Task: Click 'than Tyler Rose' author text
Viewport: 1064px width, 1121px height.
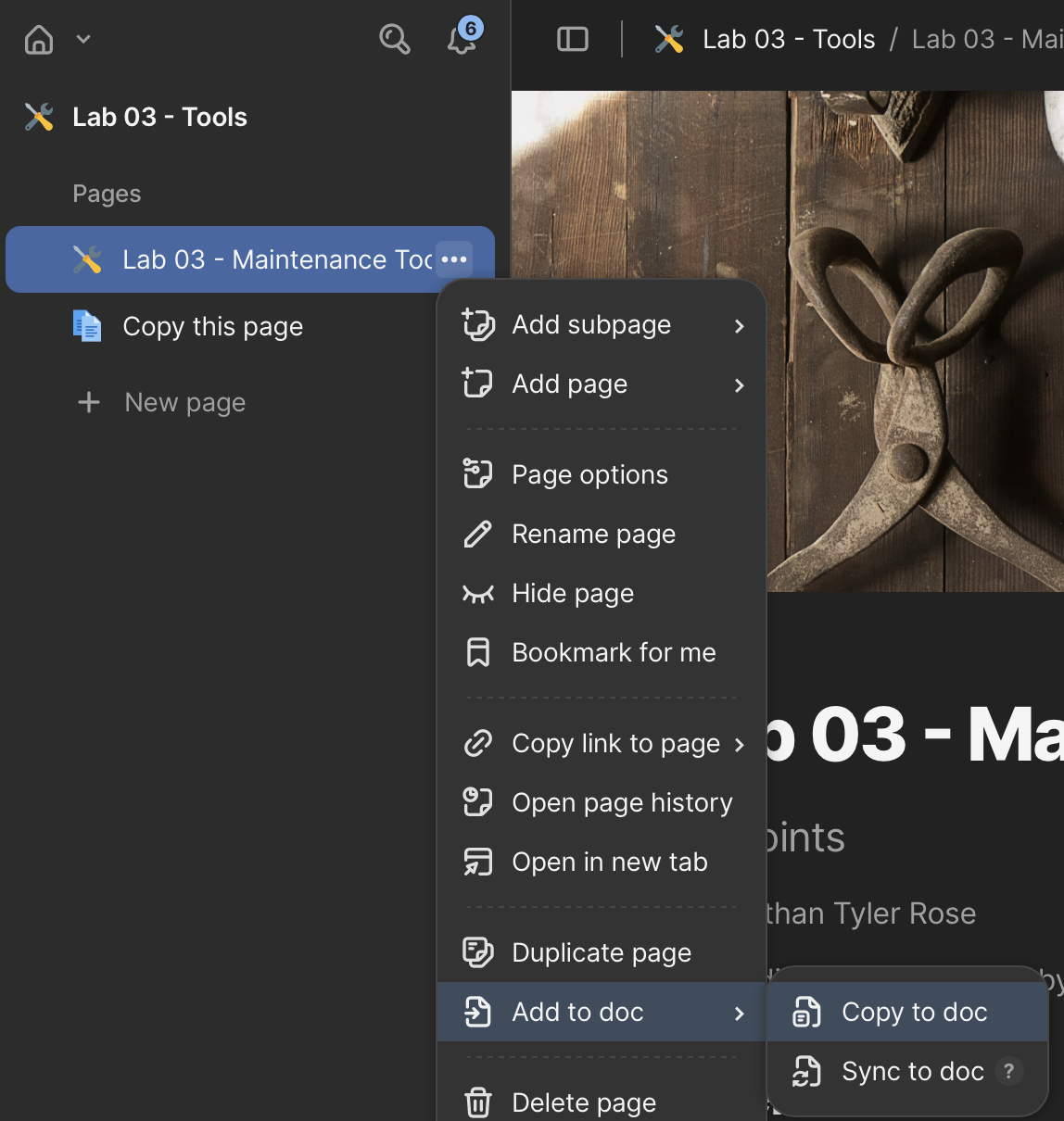Action: 871,913
